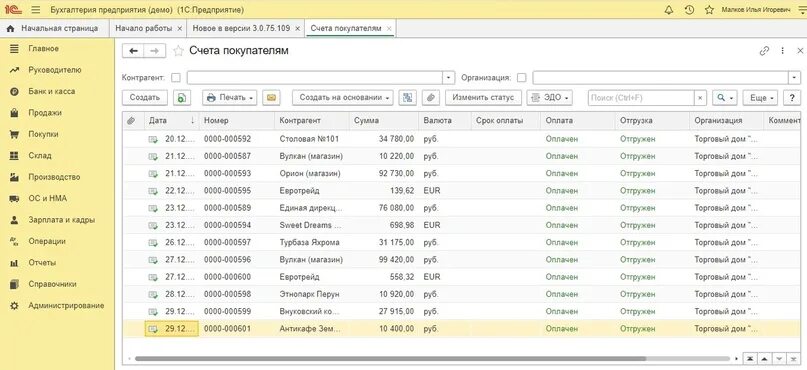Go back with left arrow button
The image size is (807, 370).
[x=134, y=50]
